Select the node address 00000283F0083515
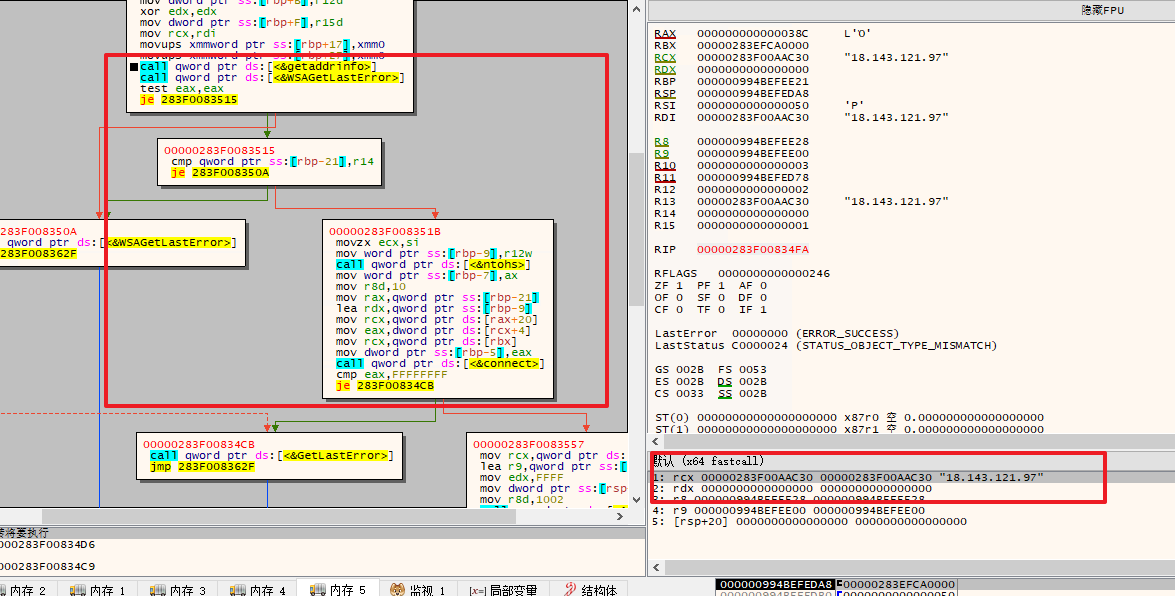 220,150
